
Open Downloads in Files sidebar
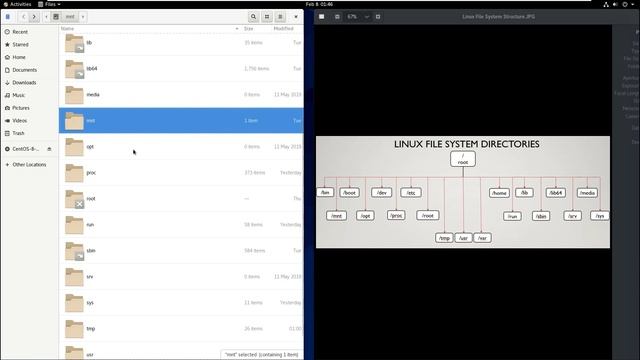click(x=29, y=82)
